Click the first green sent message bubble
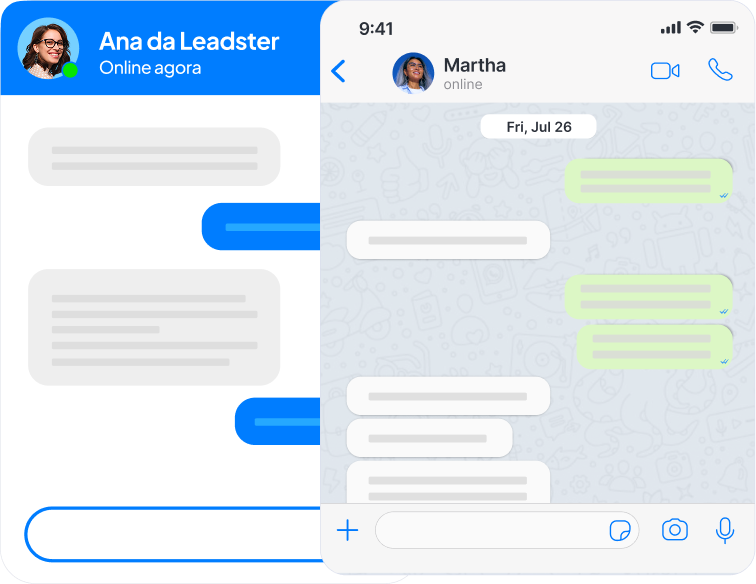 (x=648, y=181)
